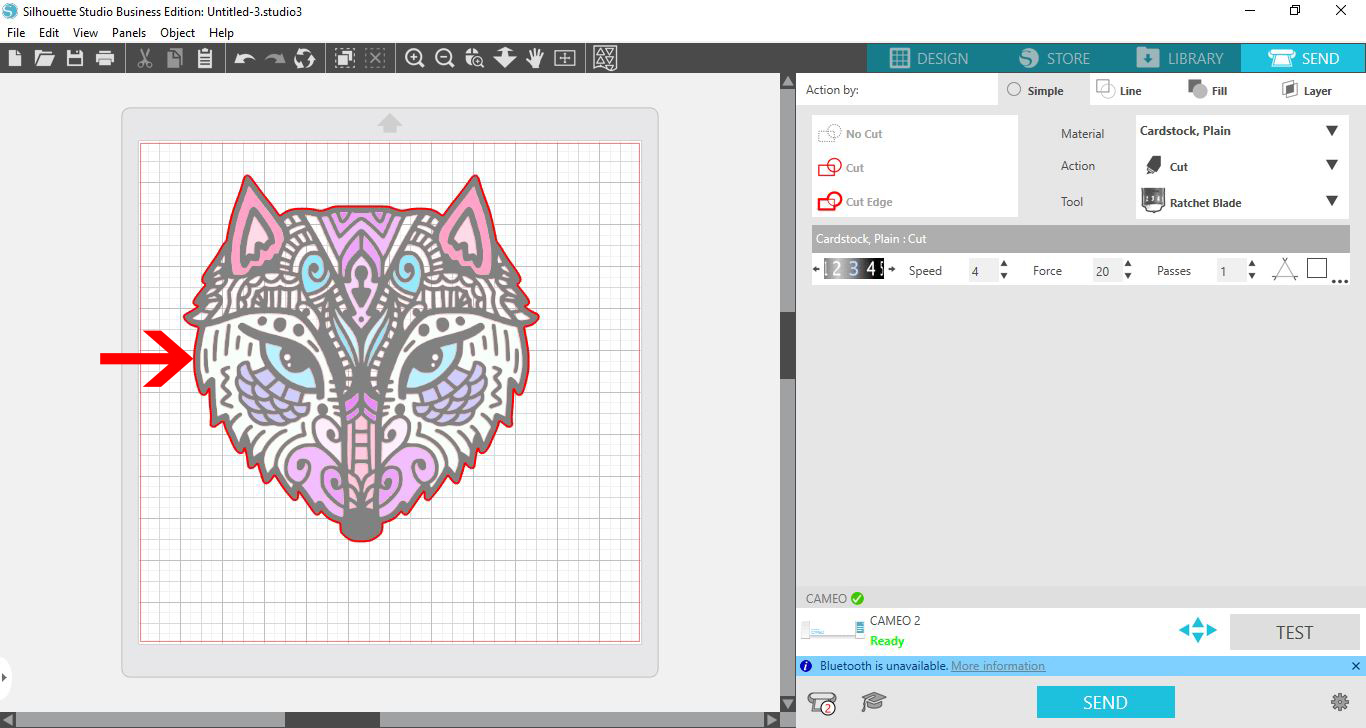Open the Action dropdown showing Cut

tap(1243, 166)
